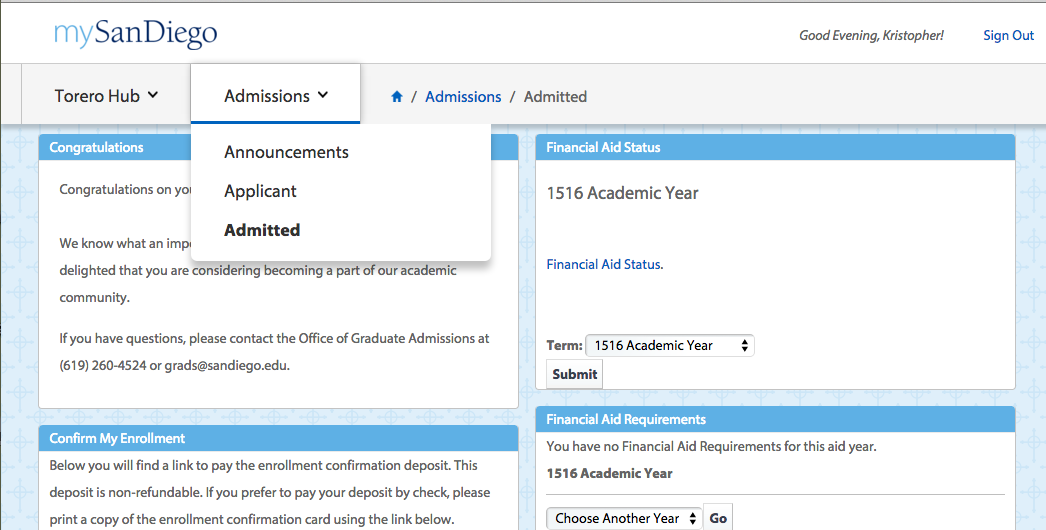Click the home icon in the breadcrumb
Screen dimensions: 1046x530
coord(397,97)
